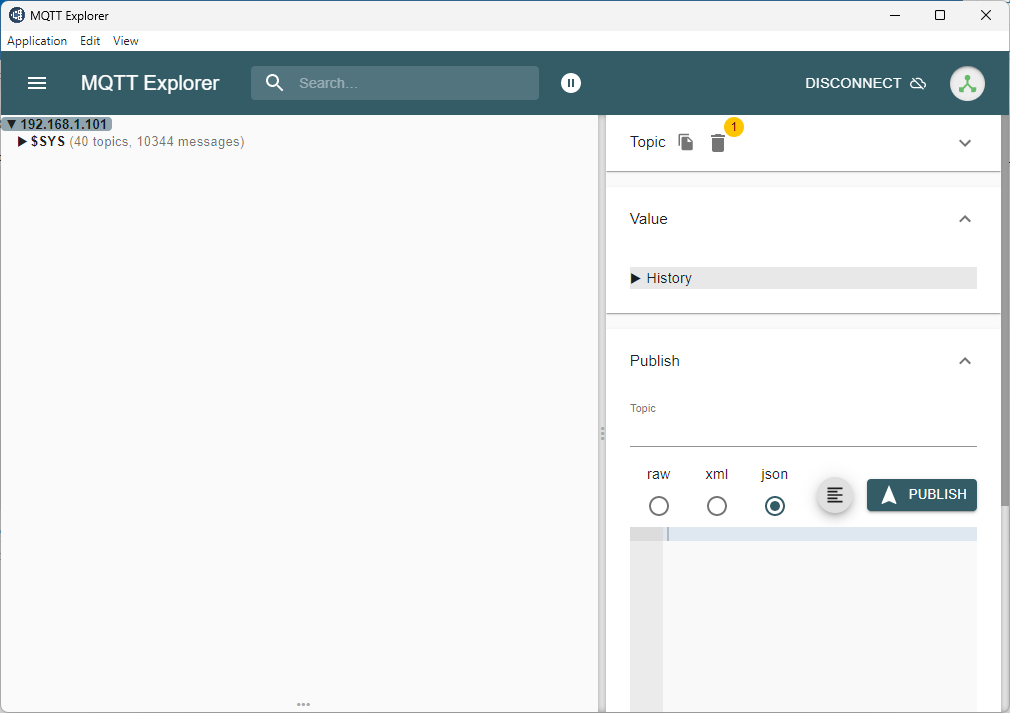Viewport: 1010px width, 713px height.
Task: Click the green connection avatar icon
Action: point(967,84)
